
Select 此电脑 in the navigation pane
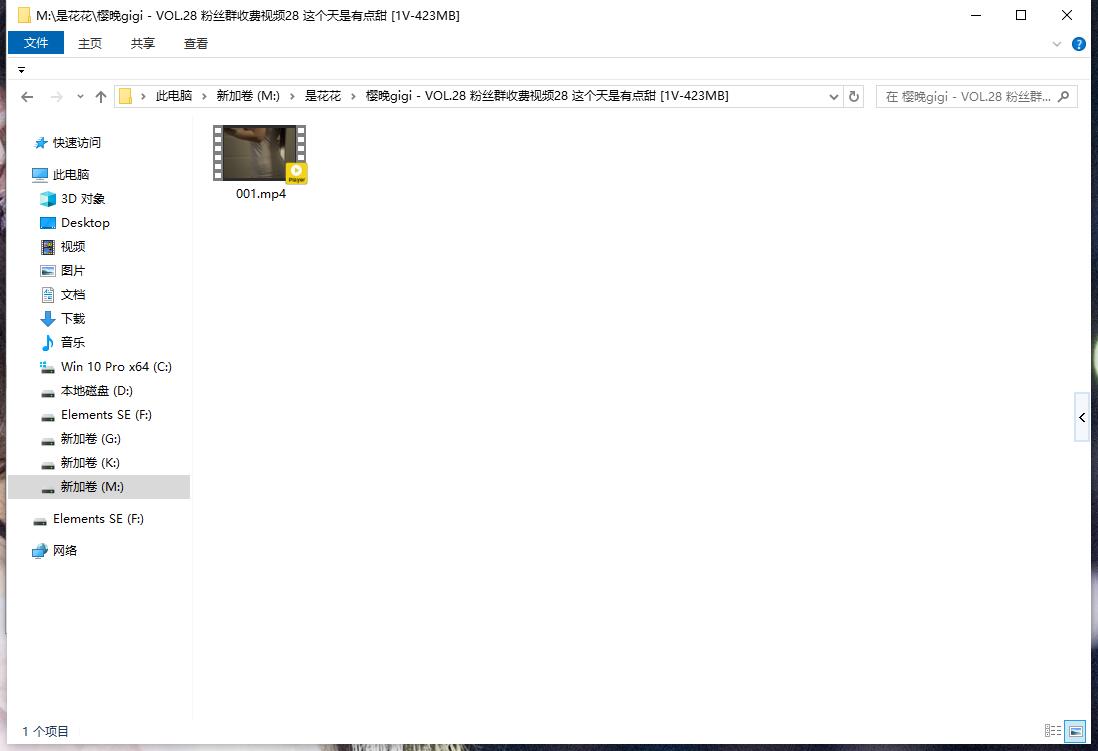(71, 174)
